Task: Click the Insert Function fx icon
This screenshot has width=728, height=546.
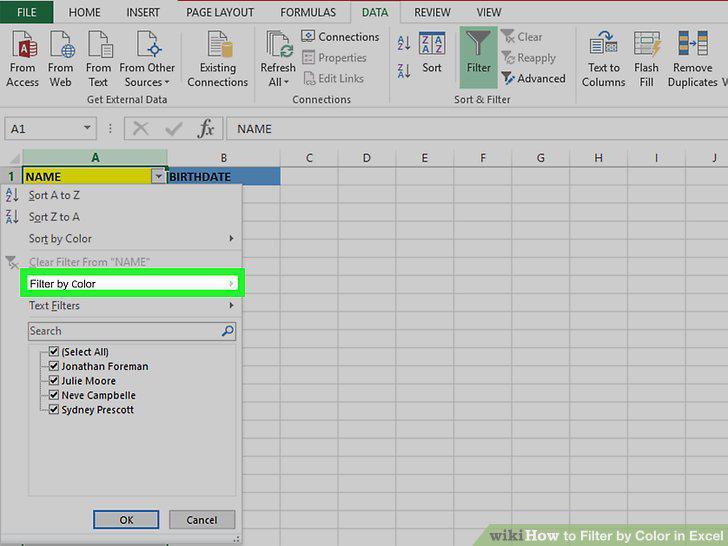Action: click(x=206, y=129)
